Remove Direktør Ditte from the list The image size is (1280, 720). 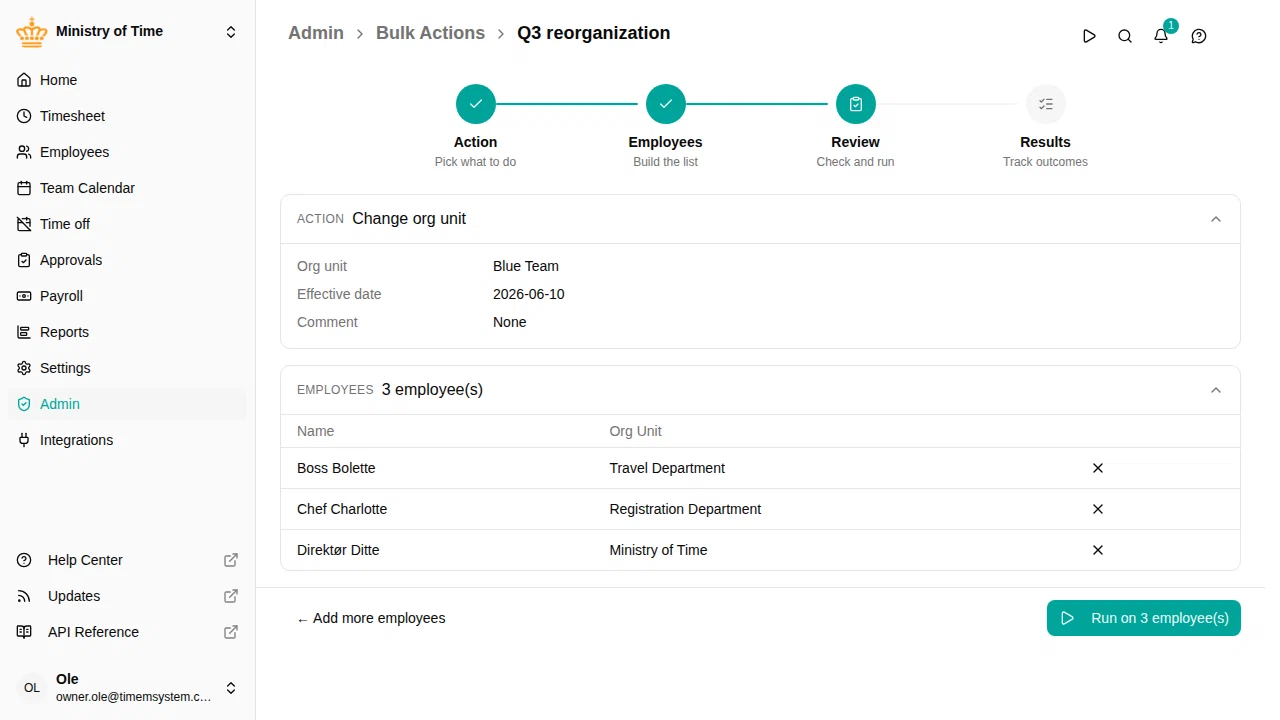[1098, 550]
